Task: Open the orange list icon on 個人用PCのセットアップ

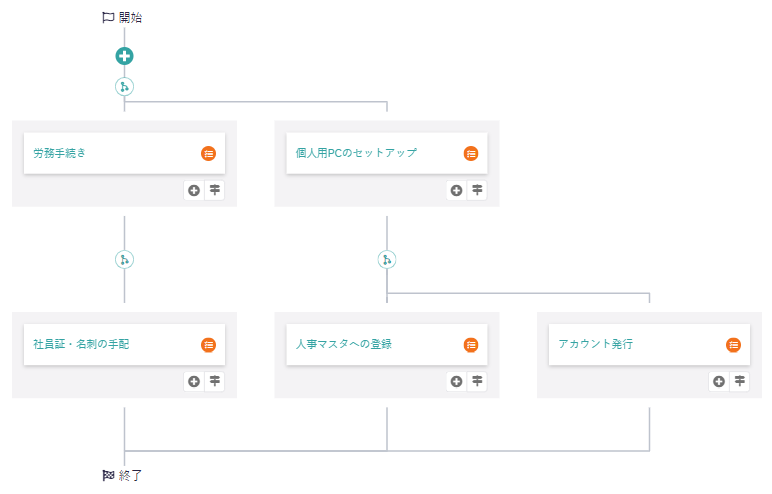Action: click(x=471, y=153)
